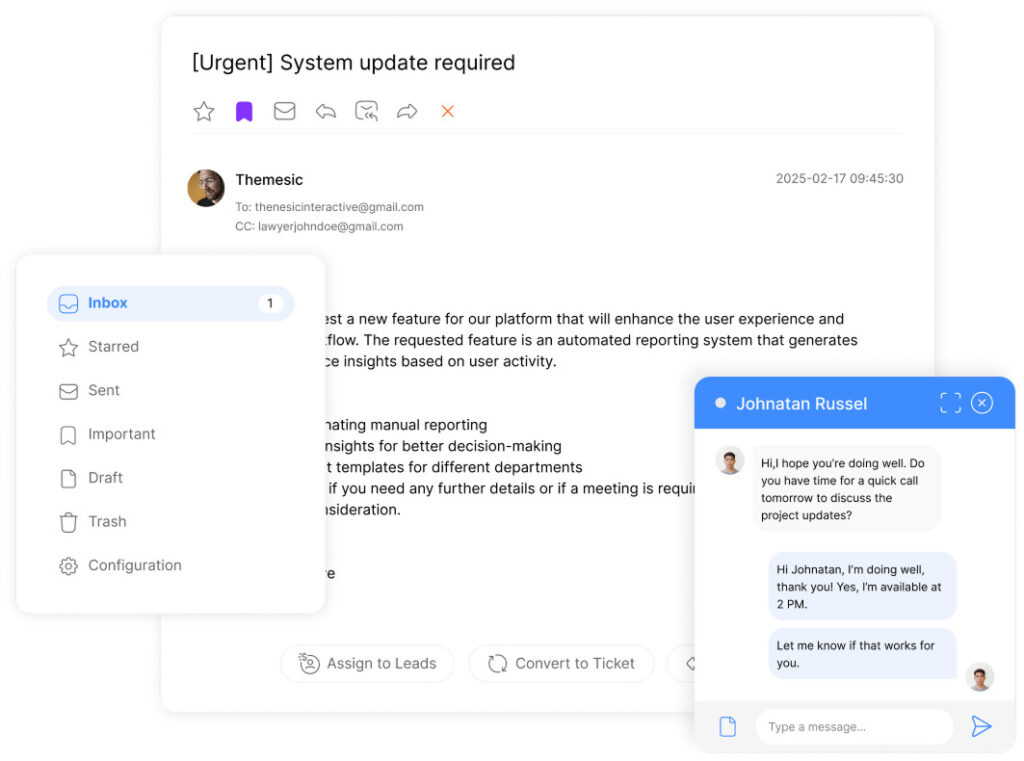This screenshot has height=761, width=1024.
Task: Mark email as unread via envelope icon
Action: (x=285, y=111)
